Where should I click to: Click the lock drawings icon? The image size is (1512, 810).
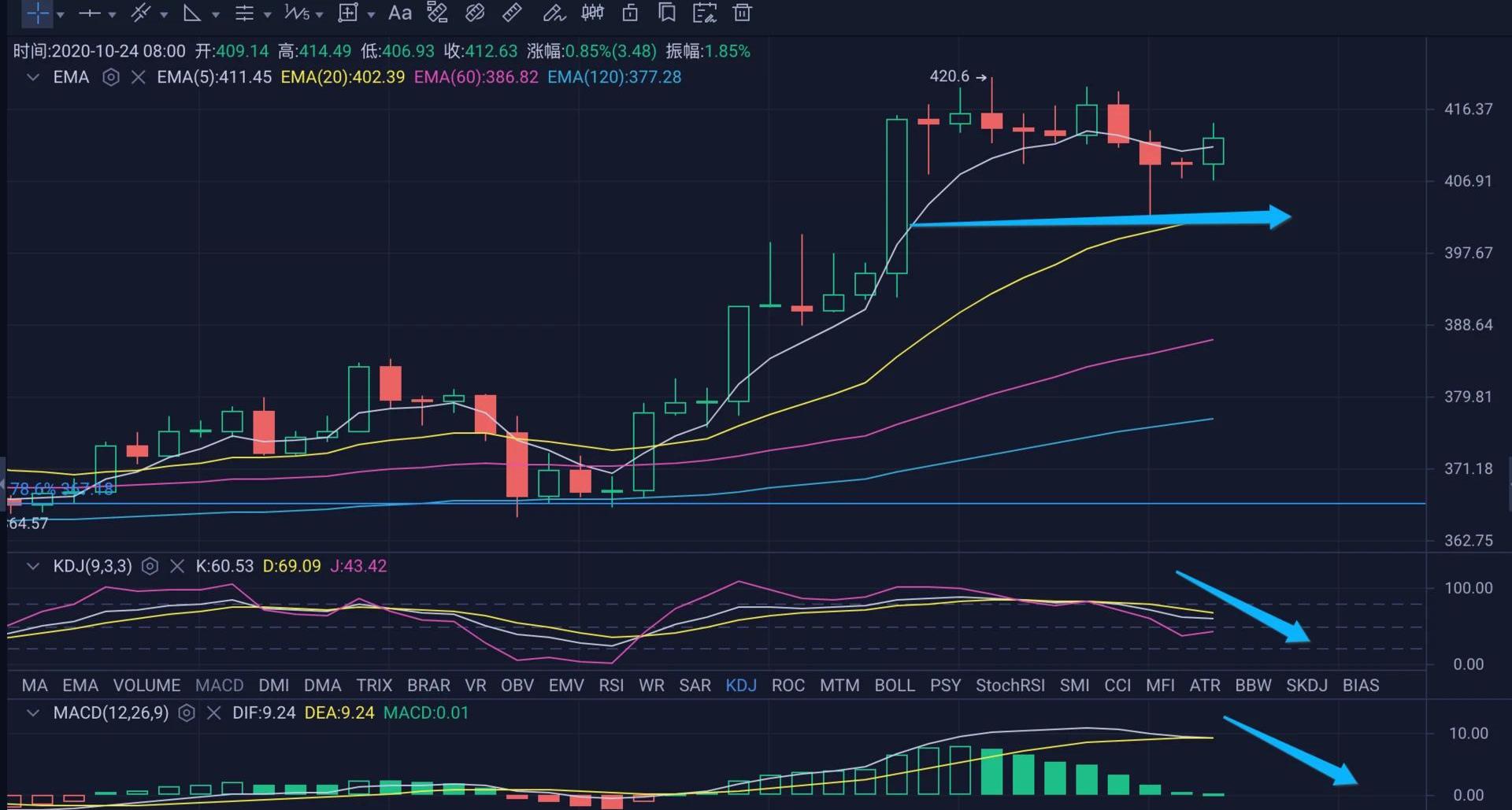[630, 13]
